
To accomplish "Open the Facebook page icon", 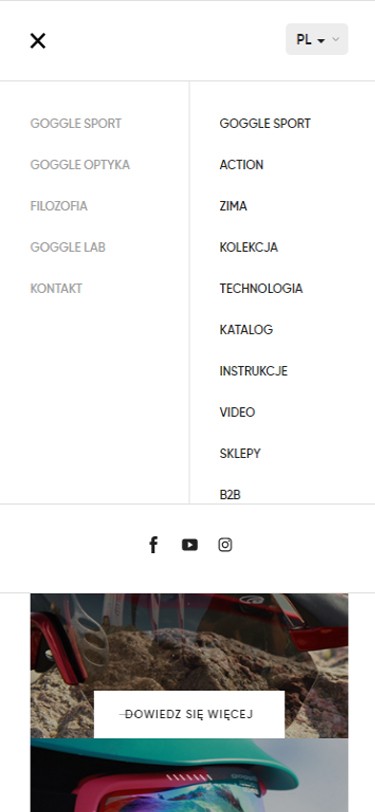I will [x=153, y=545].
